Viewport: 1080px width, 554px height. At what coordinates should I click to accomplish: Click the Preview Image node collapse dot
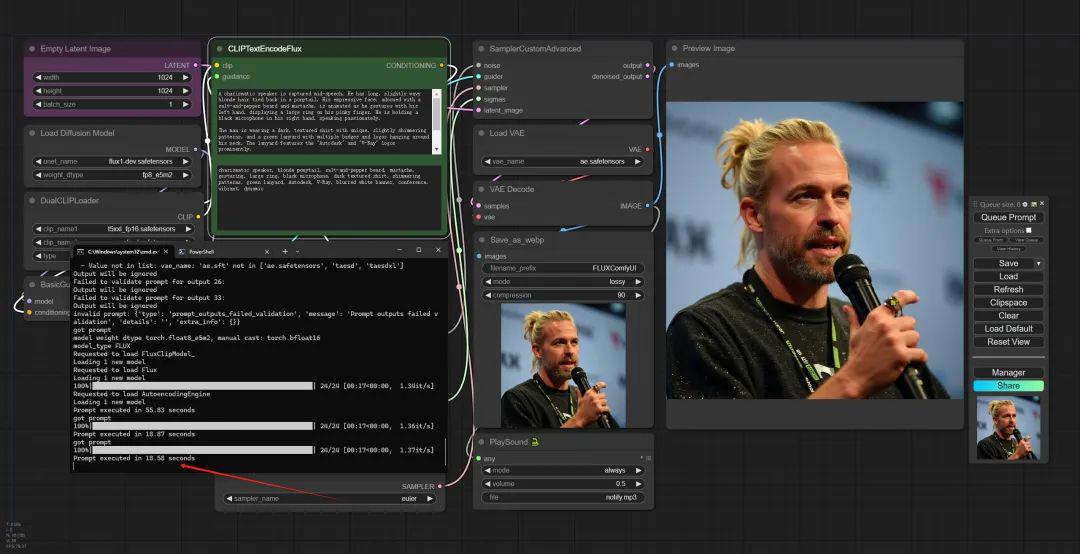coord(673,48)
